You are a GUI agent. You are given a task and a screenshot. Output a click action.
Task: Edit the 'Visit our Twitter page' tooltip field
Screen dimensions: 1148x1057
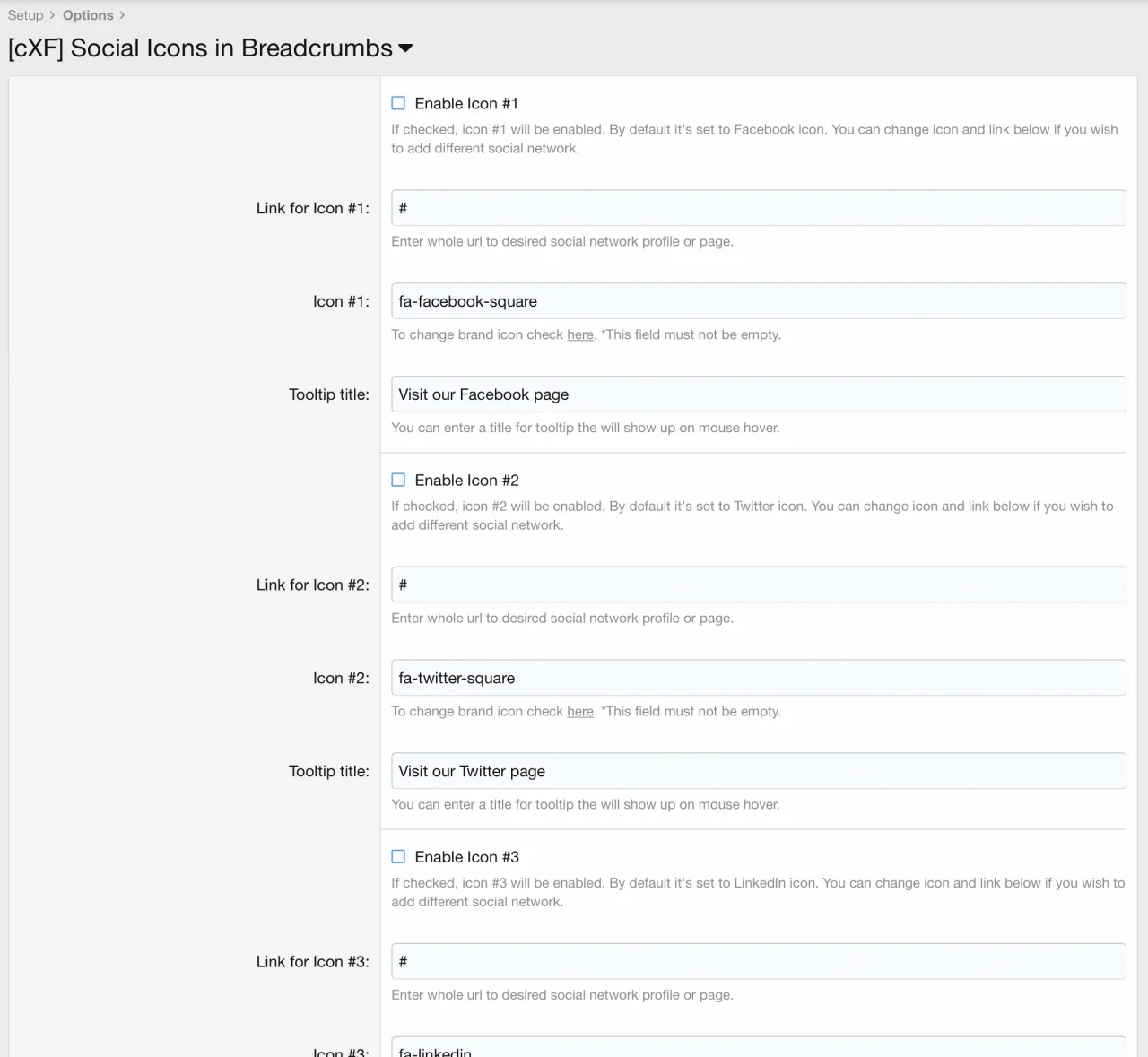758,771
